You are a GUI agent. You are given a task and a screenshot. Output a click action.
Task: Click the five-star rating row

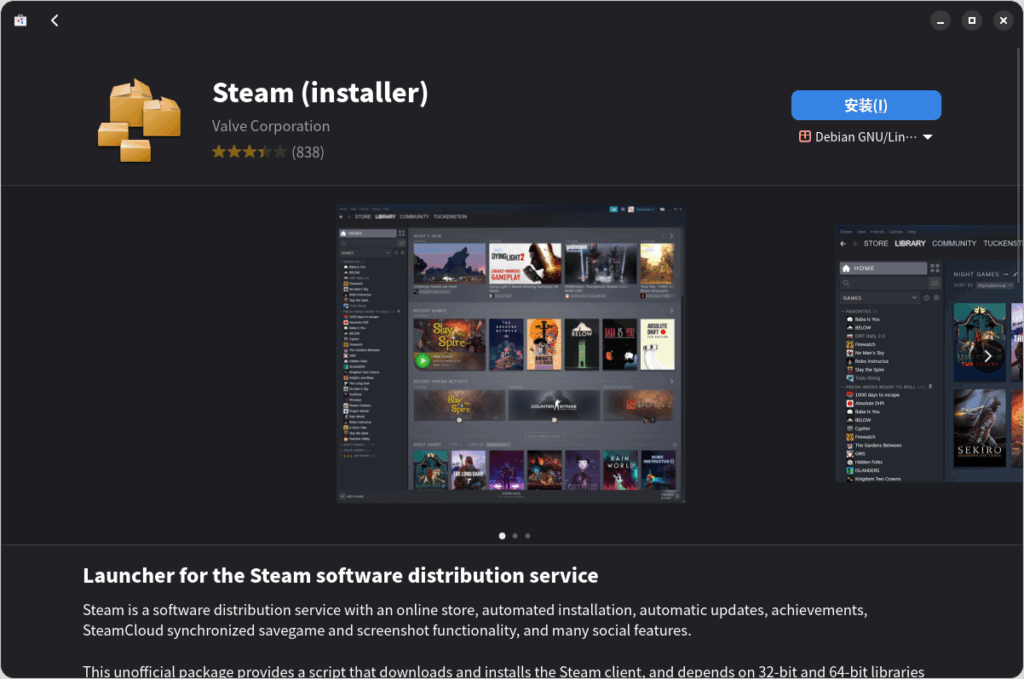click(x=249, y=152)
